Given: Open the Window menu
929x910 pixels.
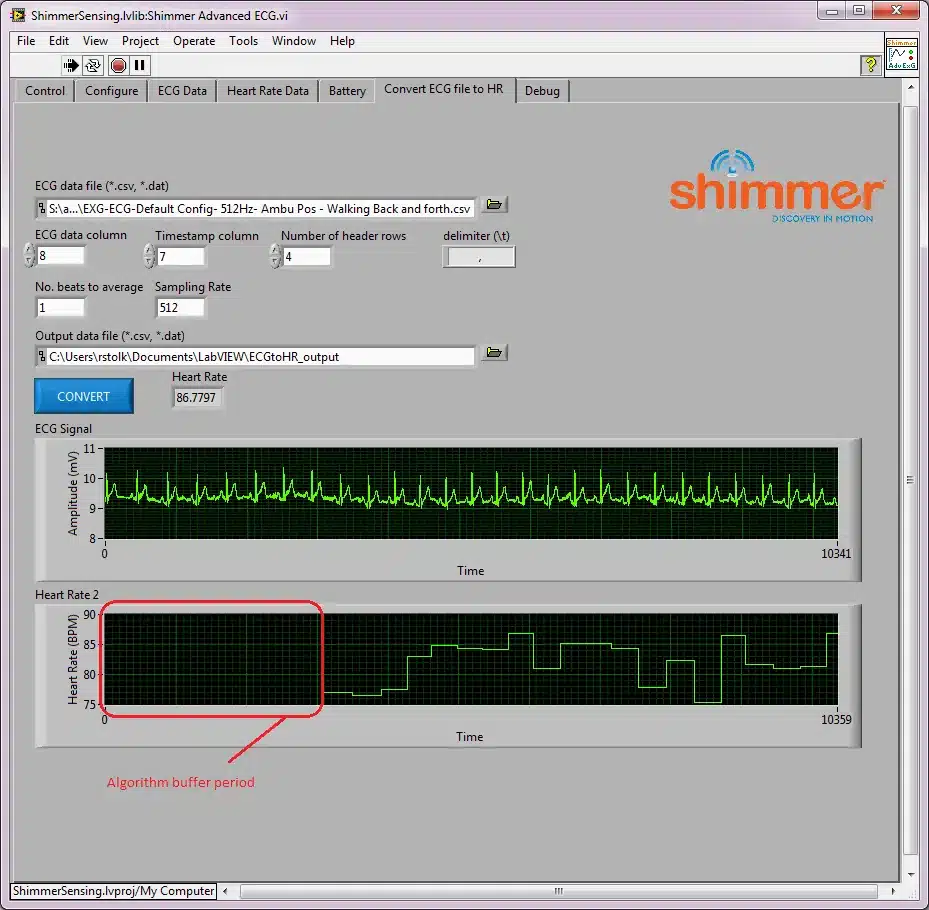Looking at the screenshot, I should 294,41.
